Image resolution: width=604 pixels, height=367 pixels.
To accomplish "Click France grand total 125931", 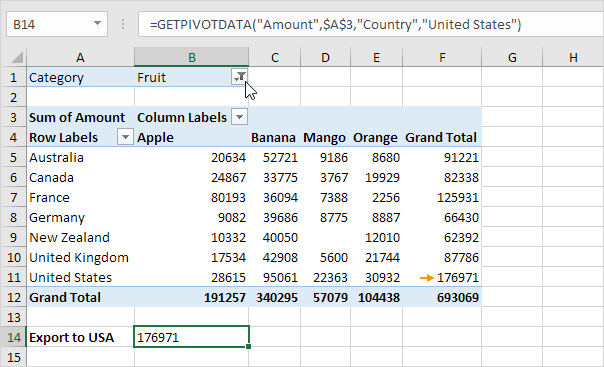I will click(x=442, y=197).
